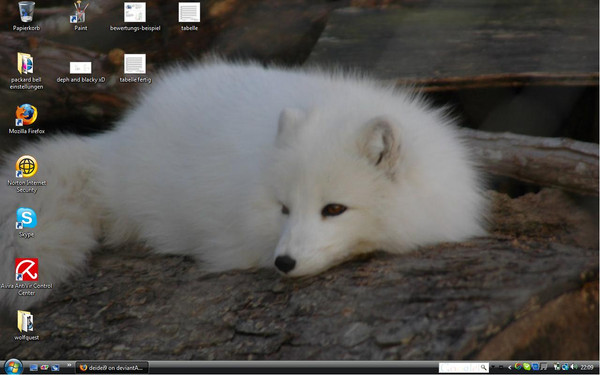Click the 22:09 taskbar clock

(x=587, y=367)
